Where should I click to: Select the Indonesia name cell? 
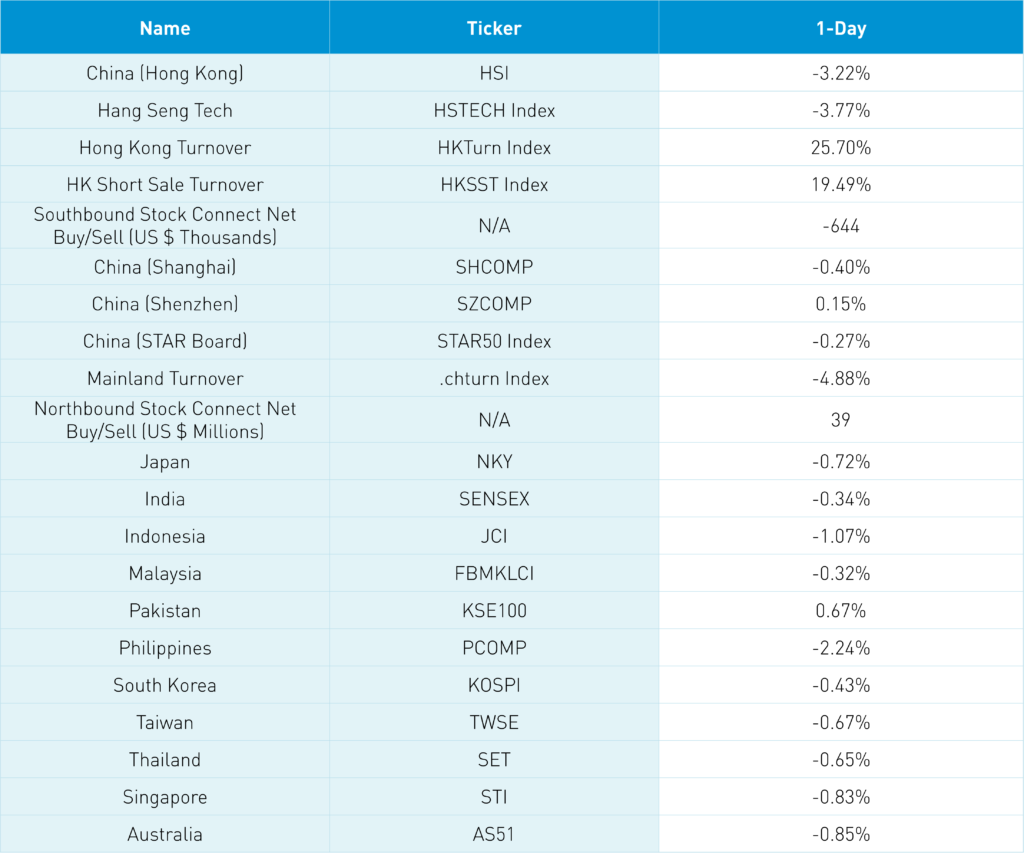(x=165, y=536)
